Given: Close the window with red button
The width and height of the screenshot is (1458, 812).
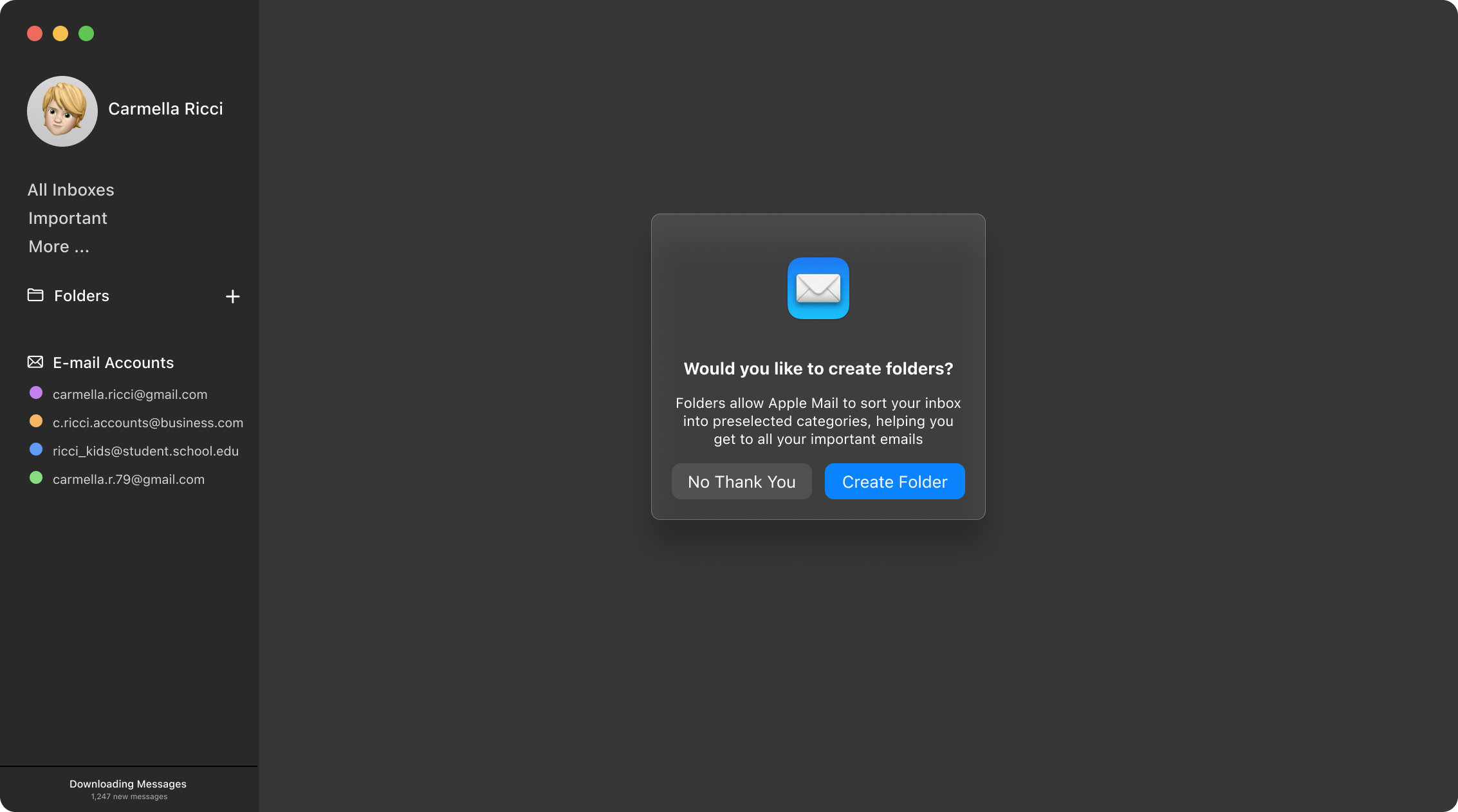Looking at the screenshot, I should 35,33.
